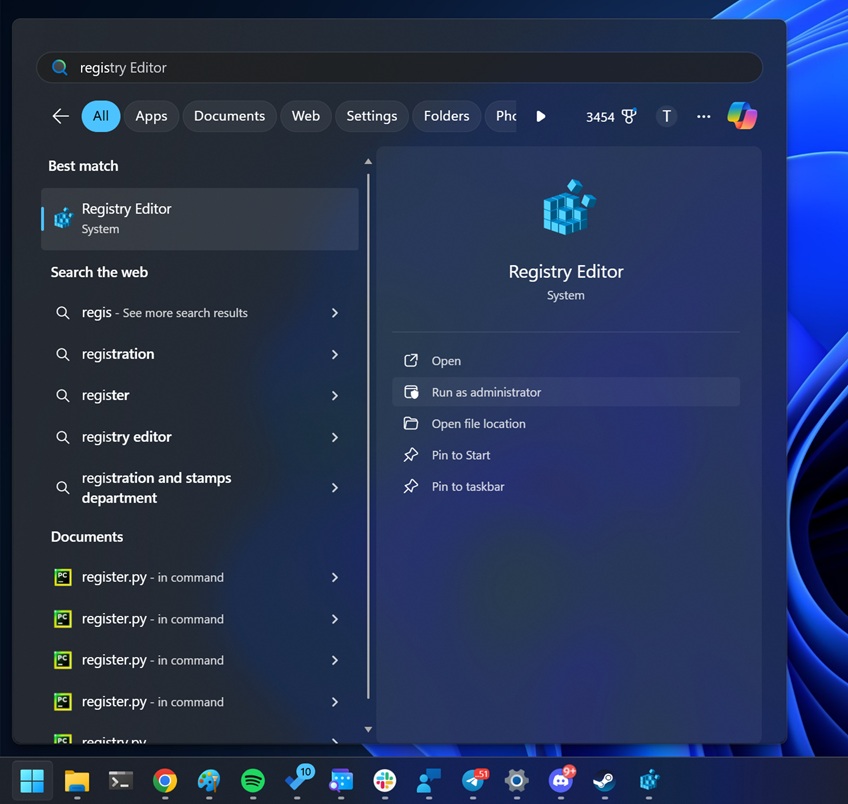Screen dimensions: 848x804
Task: Open Spotify from the taskbar
Action: 253,781
